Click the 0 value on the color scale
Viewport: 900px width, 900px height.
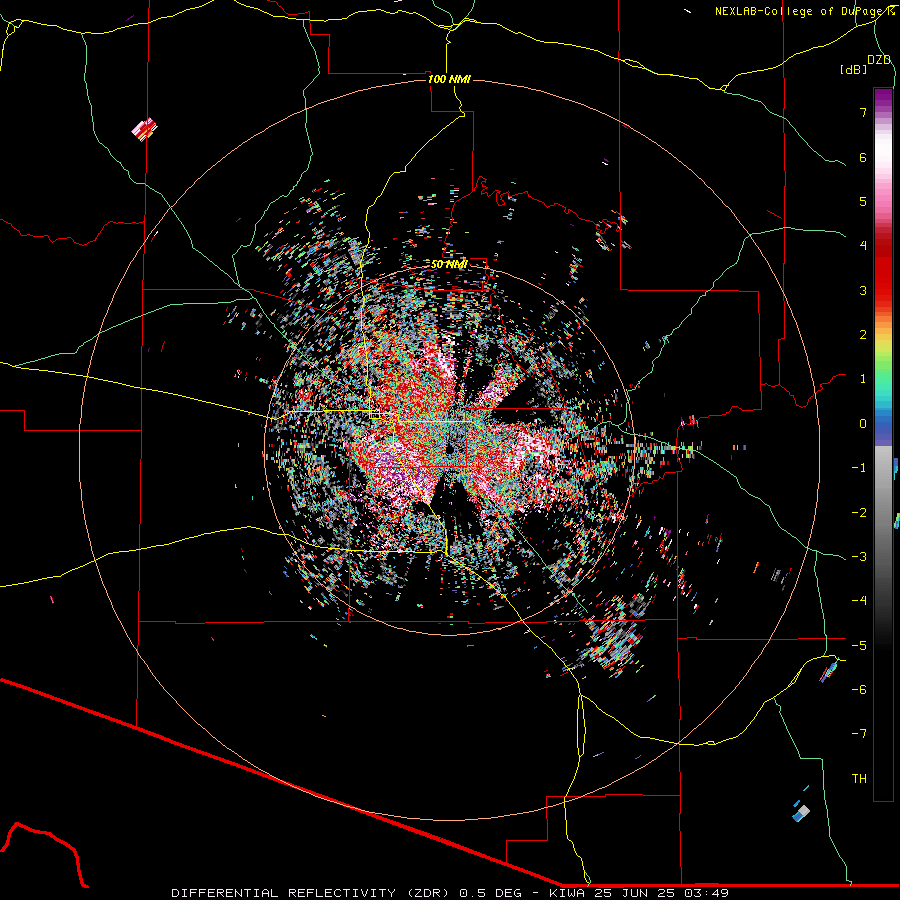[x=863, y=424]
